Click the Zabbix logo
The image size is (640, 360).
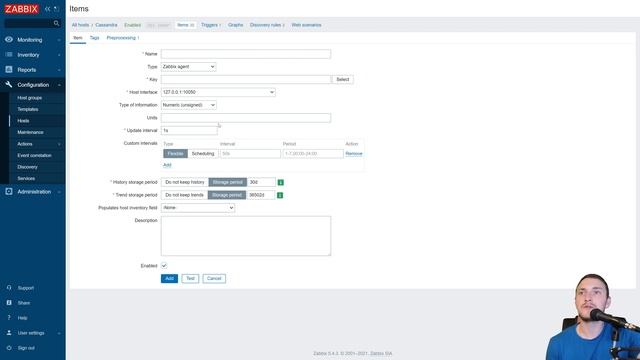click(x=21, y=9)
